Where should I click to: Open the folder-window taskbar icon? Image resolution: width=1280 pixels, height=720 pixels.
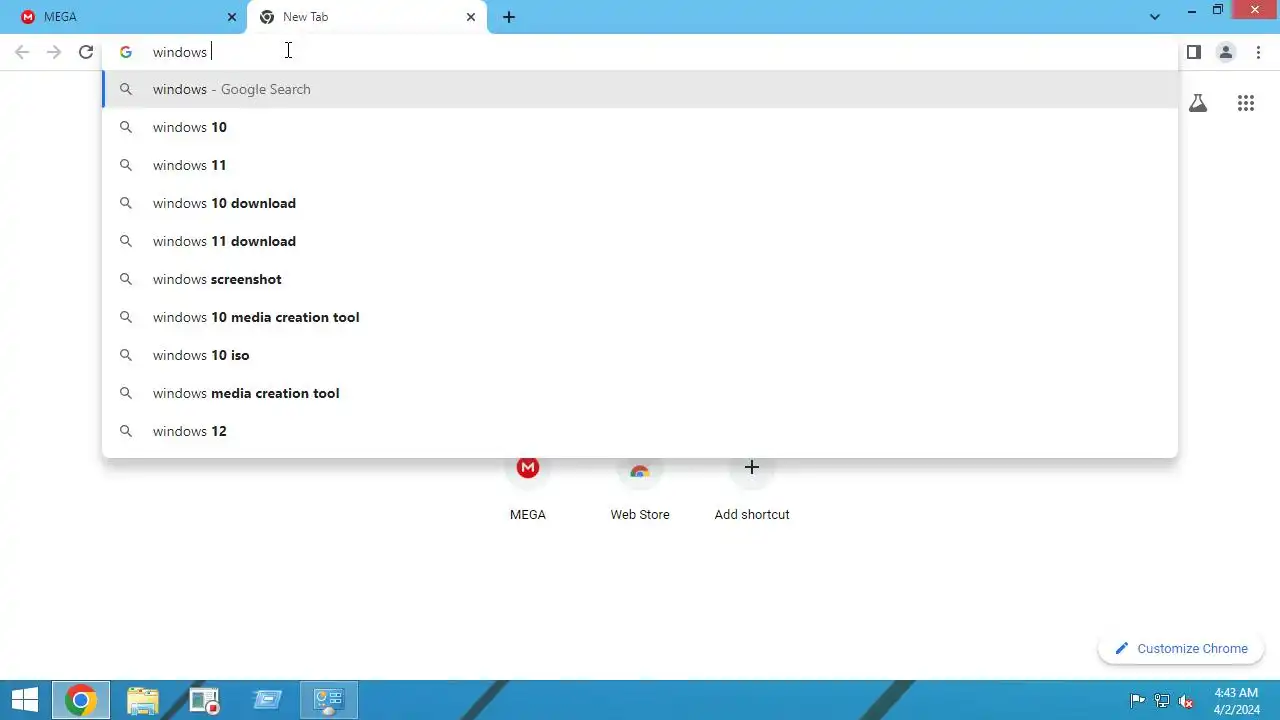[x=267, y=700]
